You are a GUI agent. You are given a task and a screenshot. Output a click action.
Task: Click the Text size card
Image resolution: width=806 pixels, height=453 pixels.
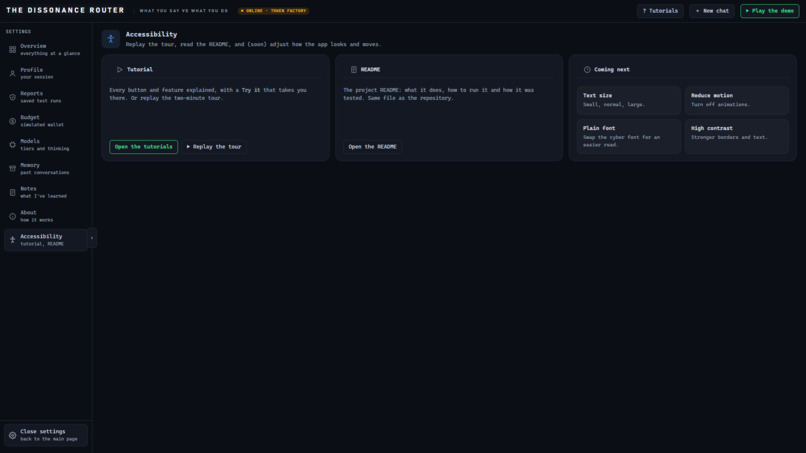(x=629, y=100)
